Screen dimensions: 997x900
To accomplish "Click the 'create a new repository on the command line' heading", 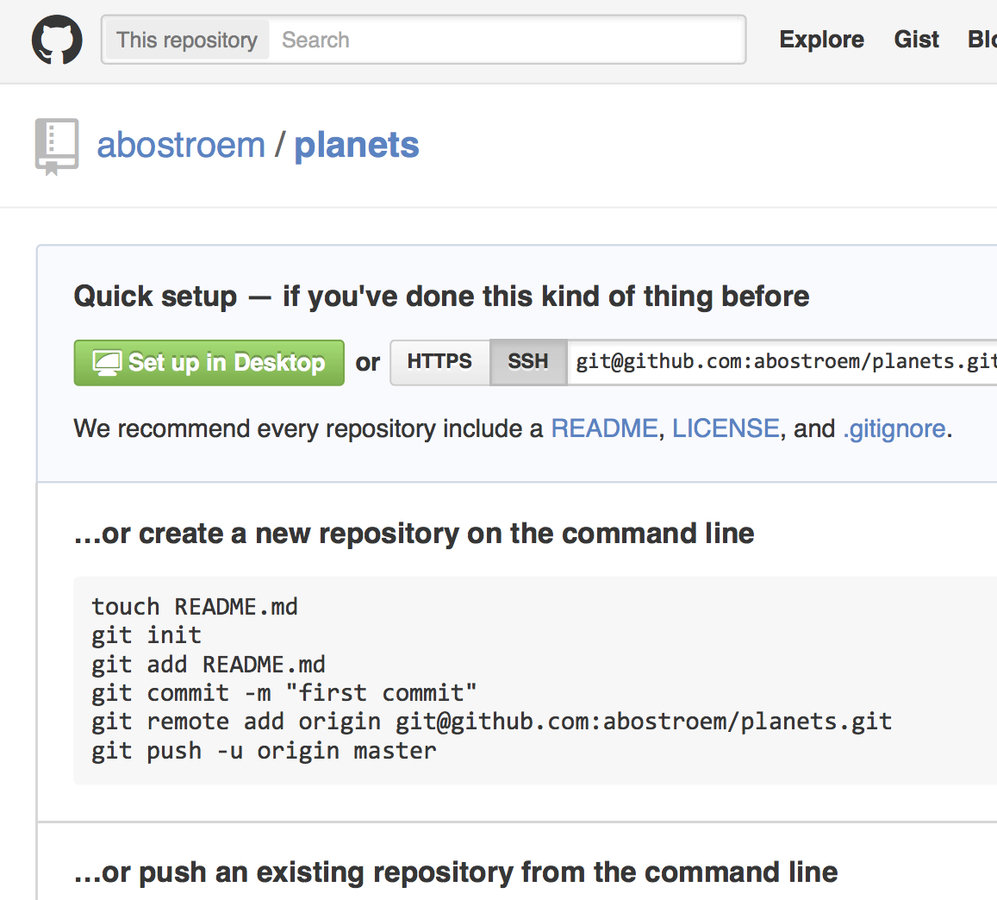I will click(x=414, y=533).
